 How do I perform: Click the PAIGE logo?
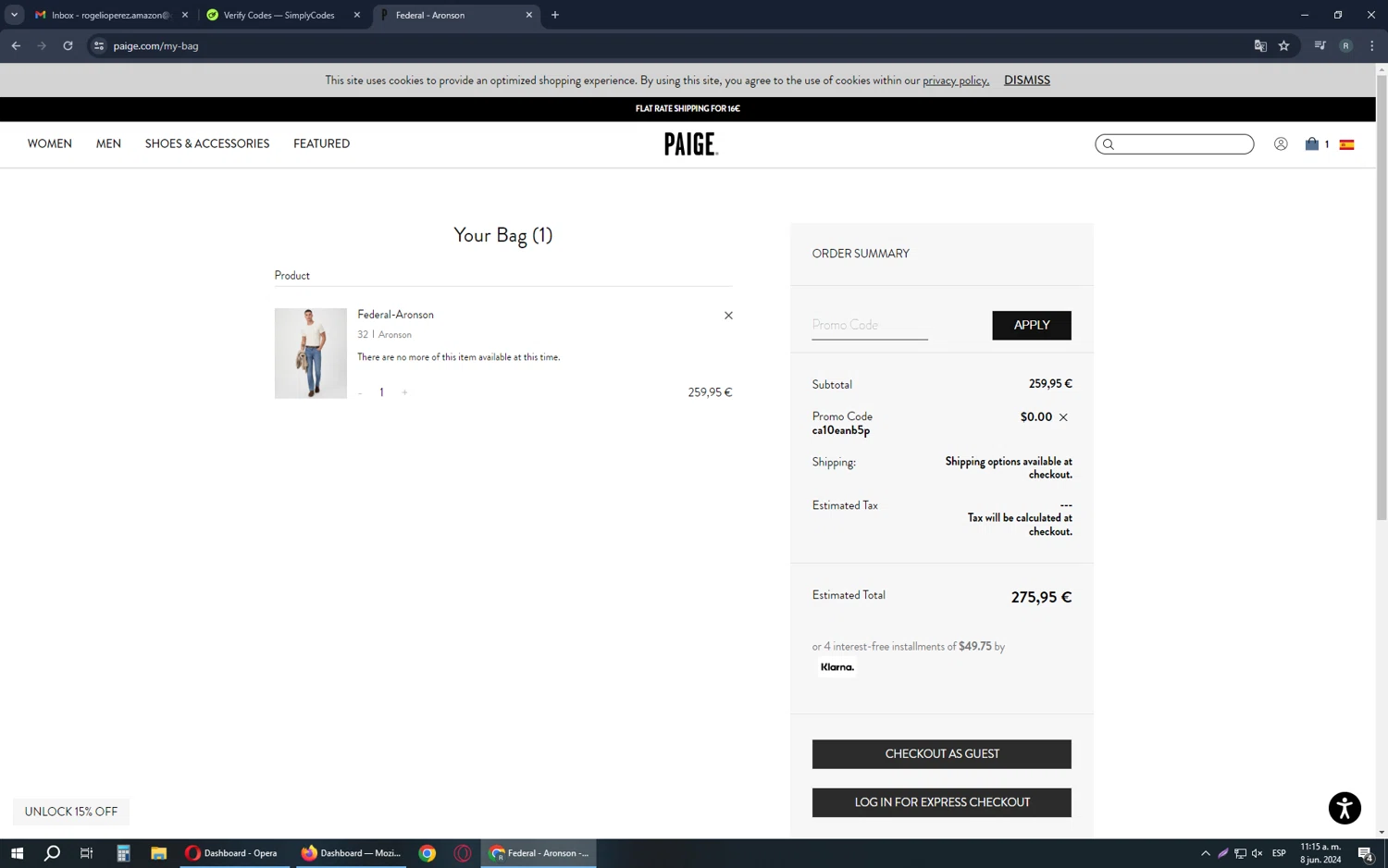click(x=690, y=144)
